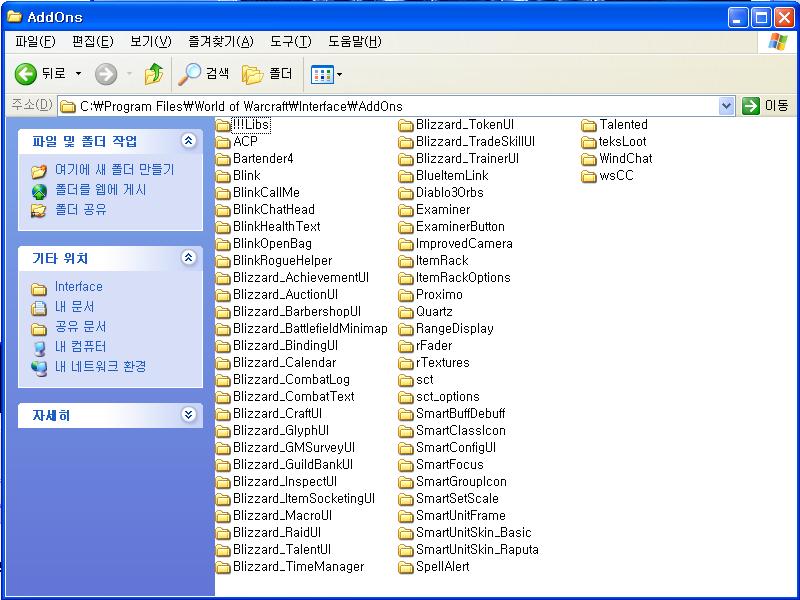Image resolution: width=800 pixels, height=600 pixels.
Task: Select the Diablo3Orbs folder icon
Action: [x=406, y=193]
